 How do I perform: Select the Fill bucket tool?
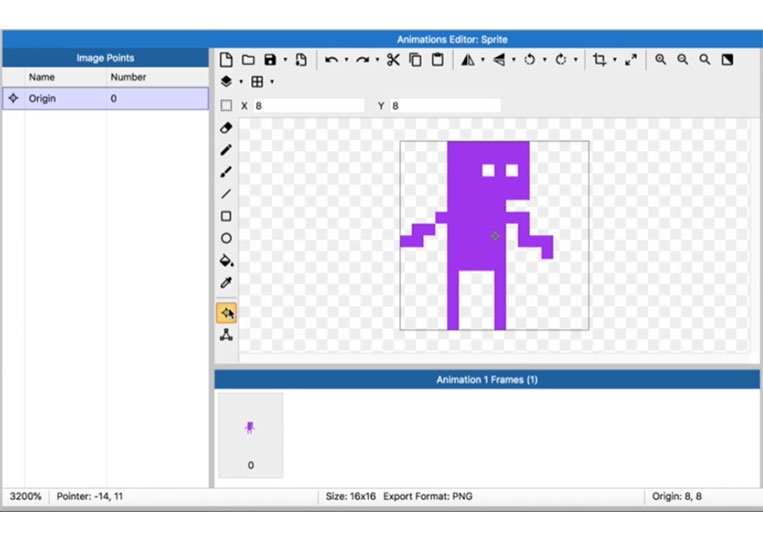click(x=226, y=260)
